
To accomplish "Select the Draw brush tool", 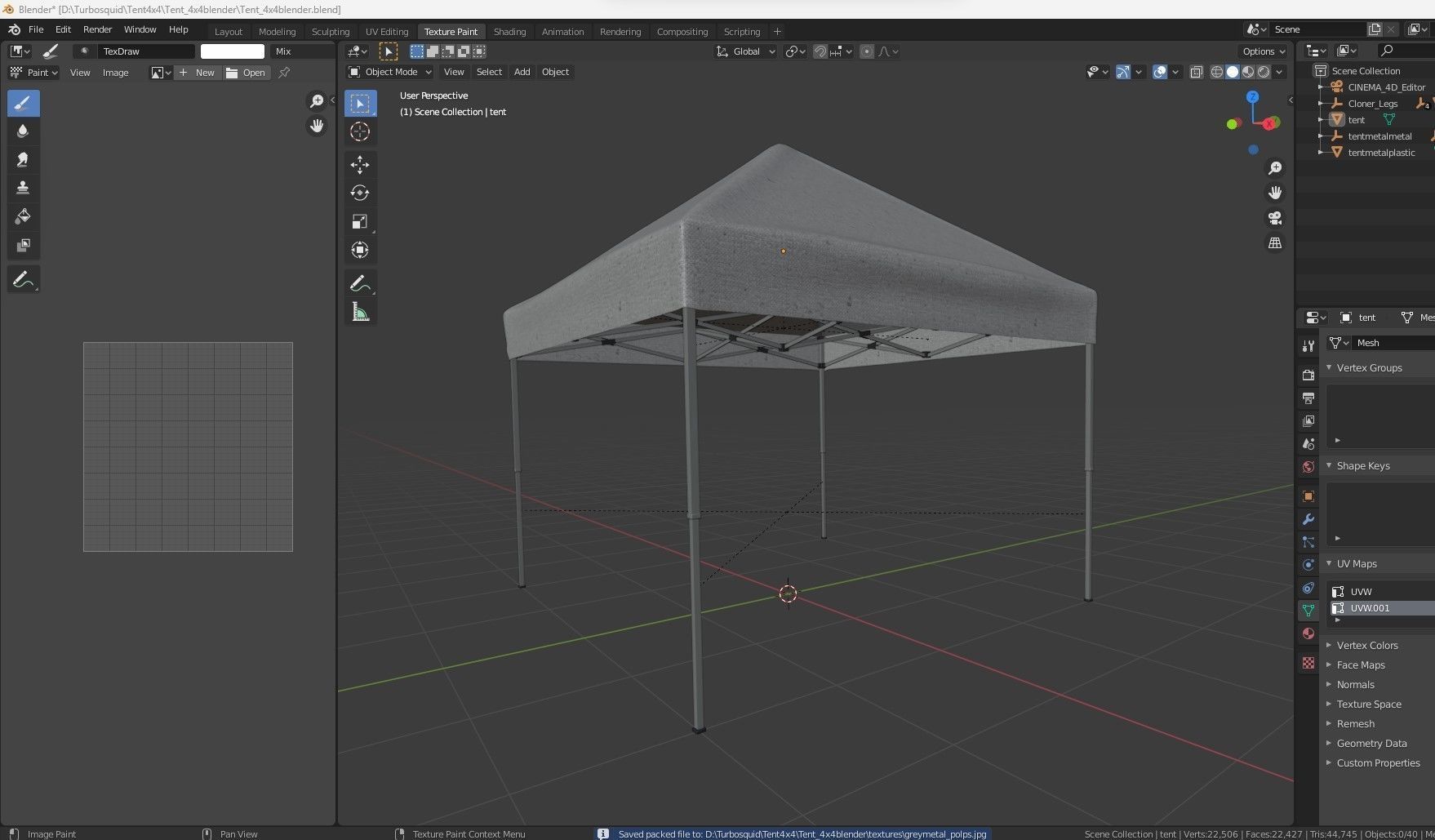I will coord(23,103).
